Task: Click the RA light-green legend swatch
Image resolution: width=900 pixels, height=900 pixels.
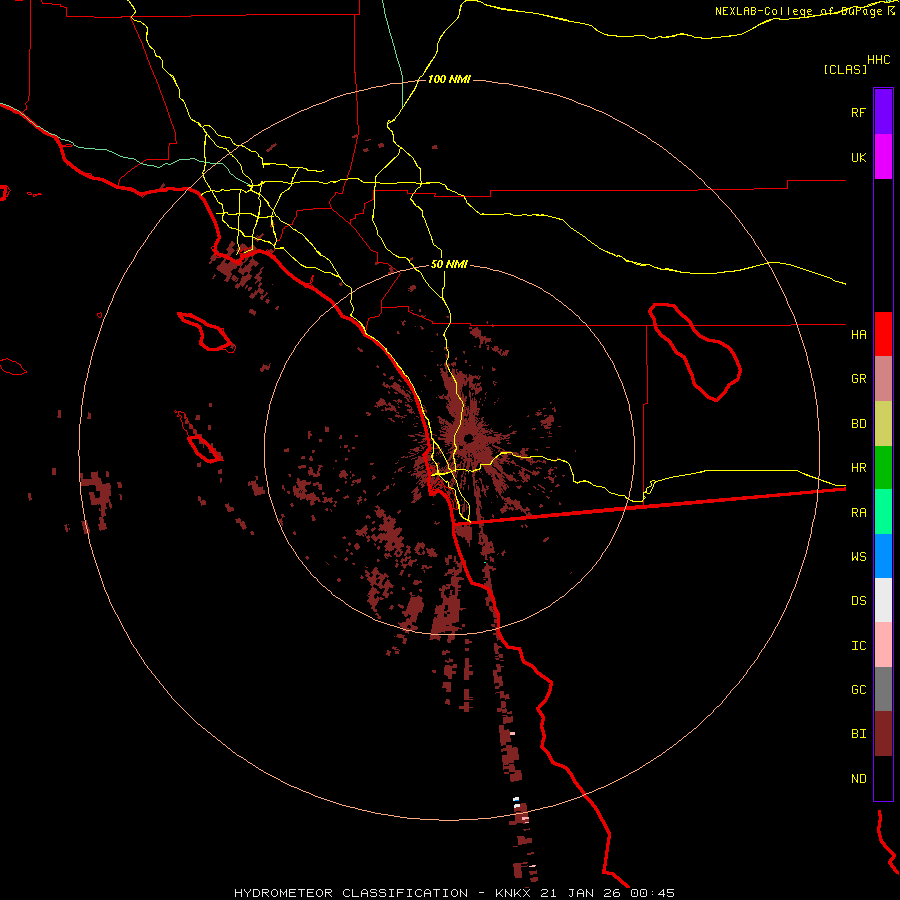Action: 883,512
